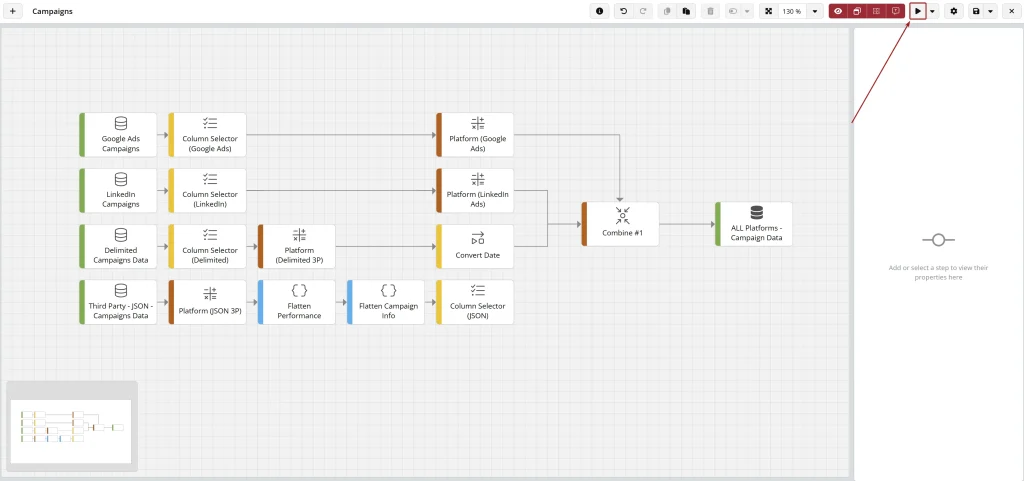Toggle the eye preview visibility button
Screen dimensions: 1024x481
[x=839, y=11]
